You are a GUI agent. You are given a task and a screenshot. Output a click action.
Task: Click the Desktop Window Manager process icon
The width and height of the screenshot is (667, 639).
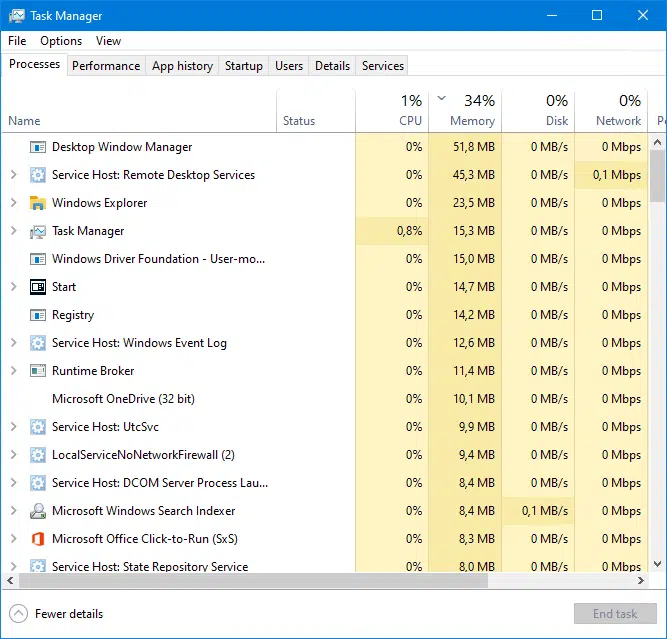point(38,147)
